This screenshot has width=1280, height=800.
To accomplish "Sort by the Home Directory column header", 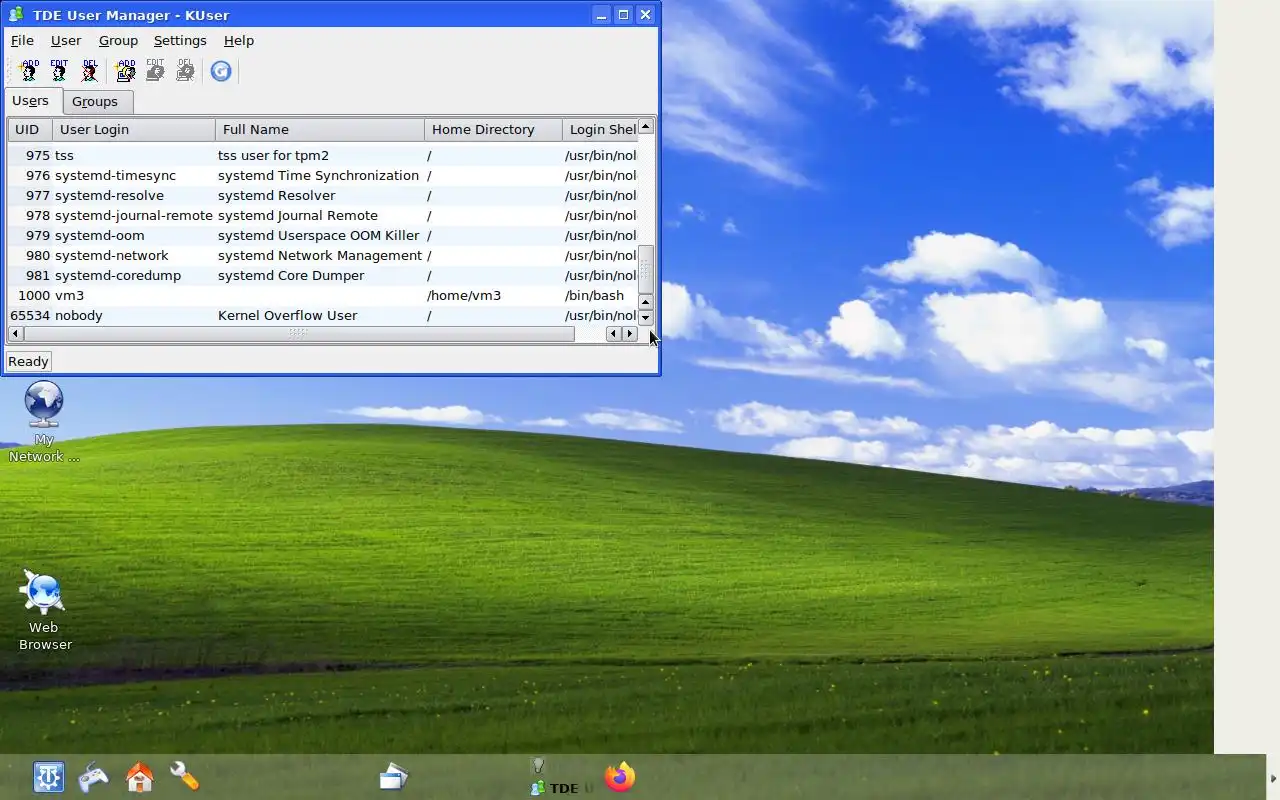I will (493, 130).
